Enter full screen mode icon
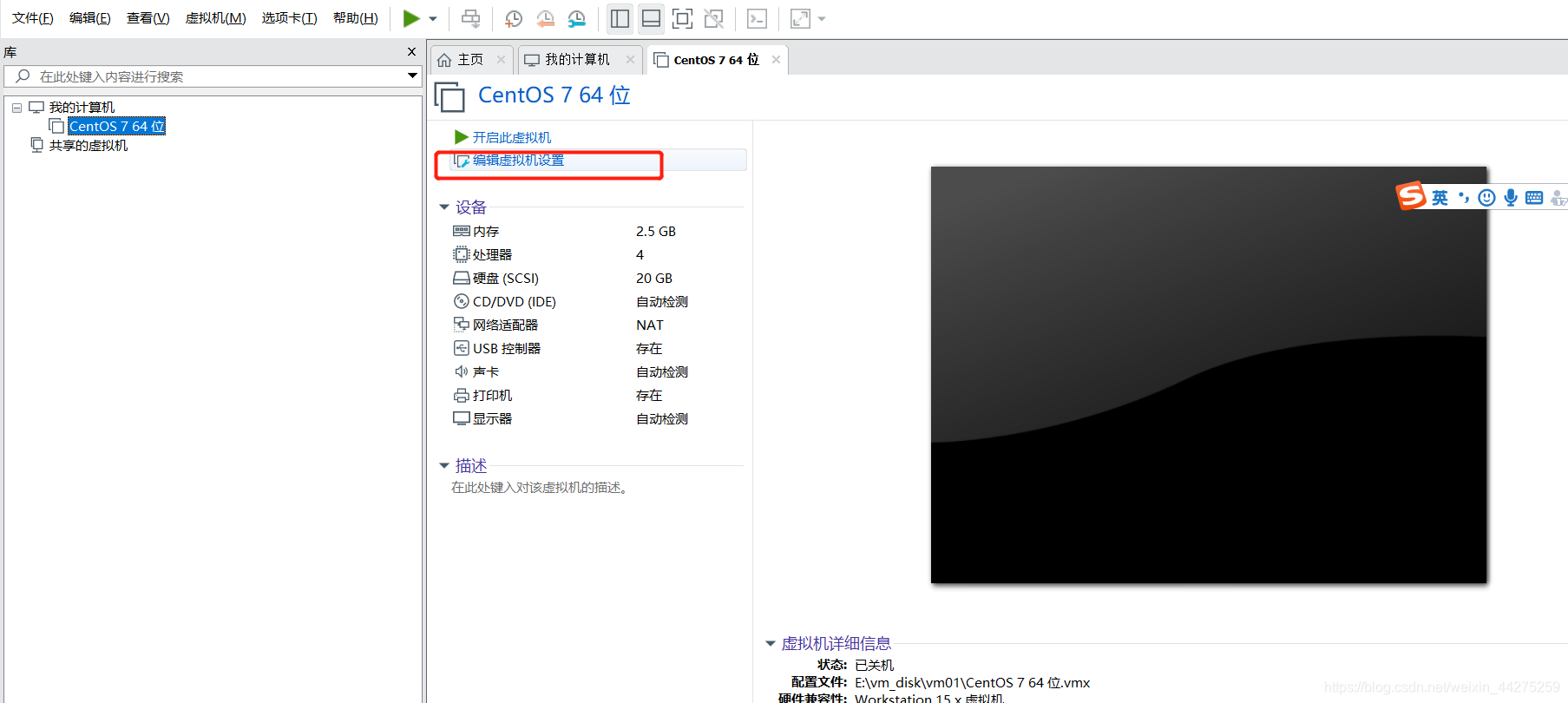This screenshot has height=703, width=1568. (683, 18)
